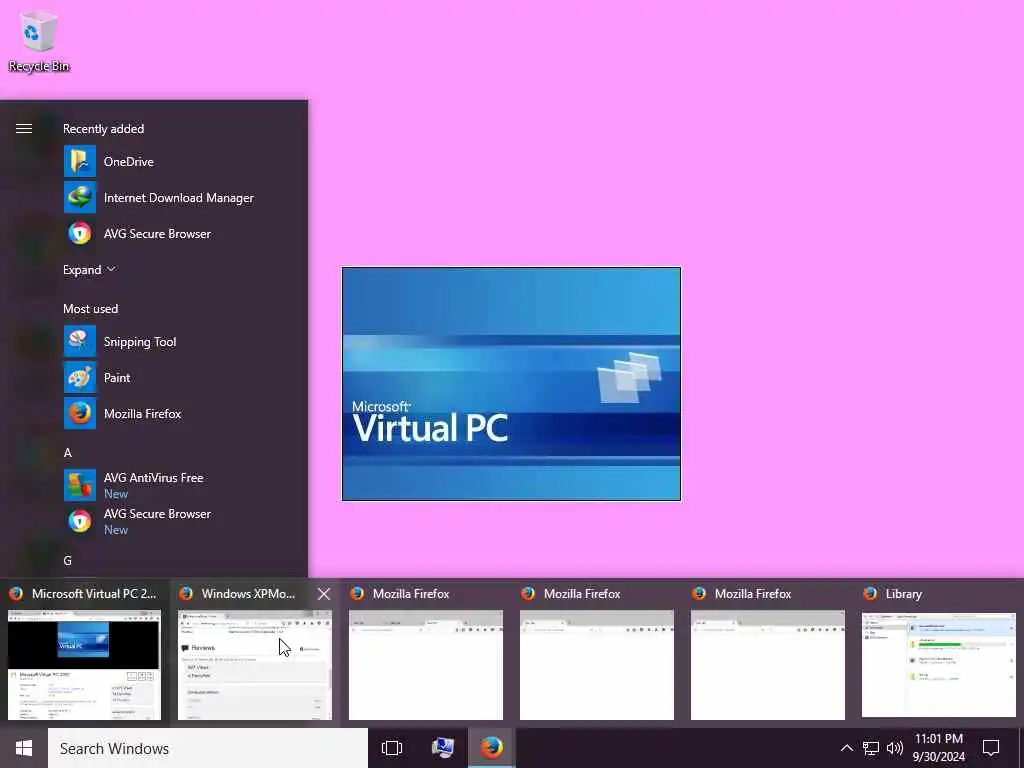Click the Most used heading
The image size is (1024, 768).
pos(91,309)
